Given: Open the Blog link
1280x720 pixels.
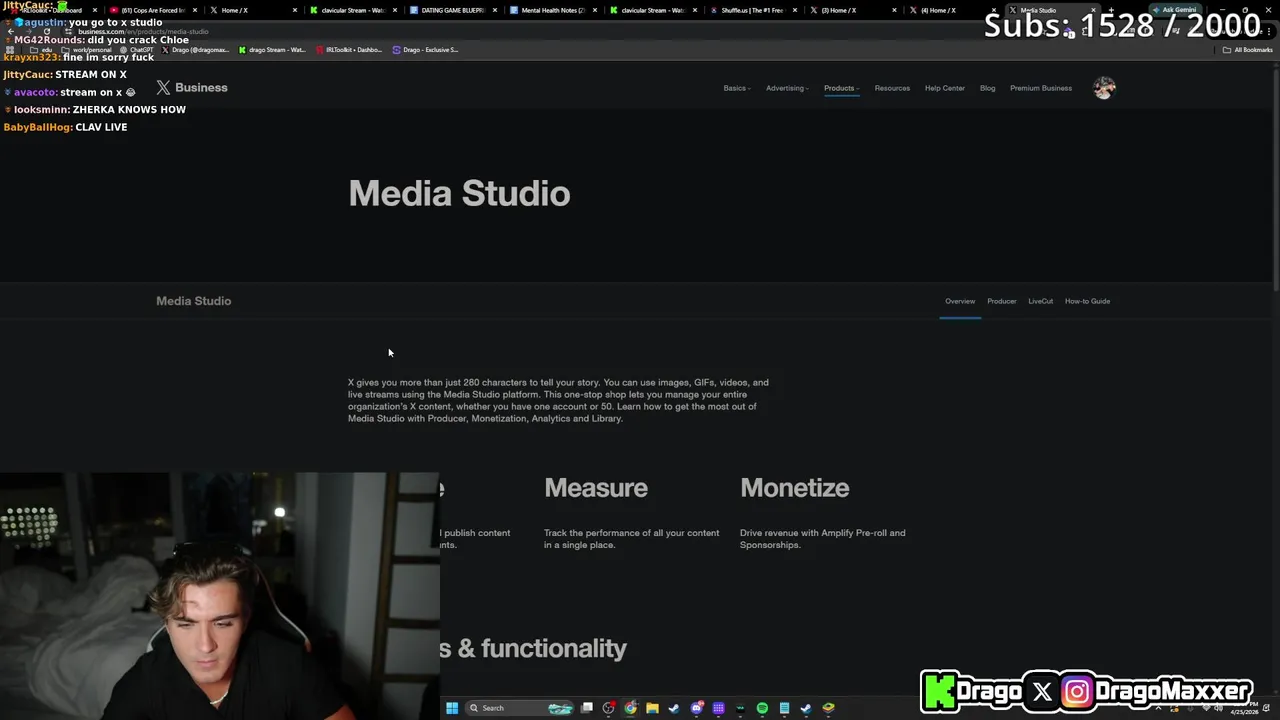Looking at the screenshot, I should (x=987, y=88).
